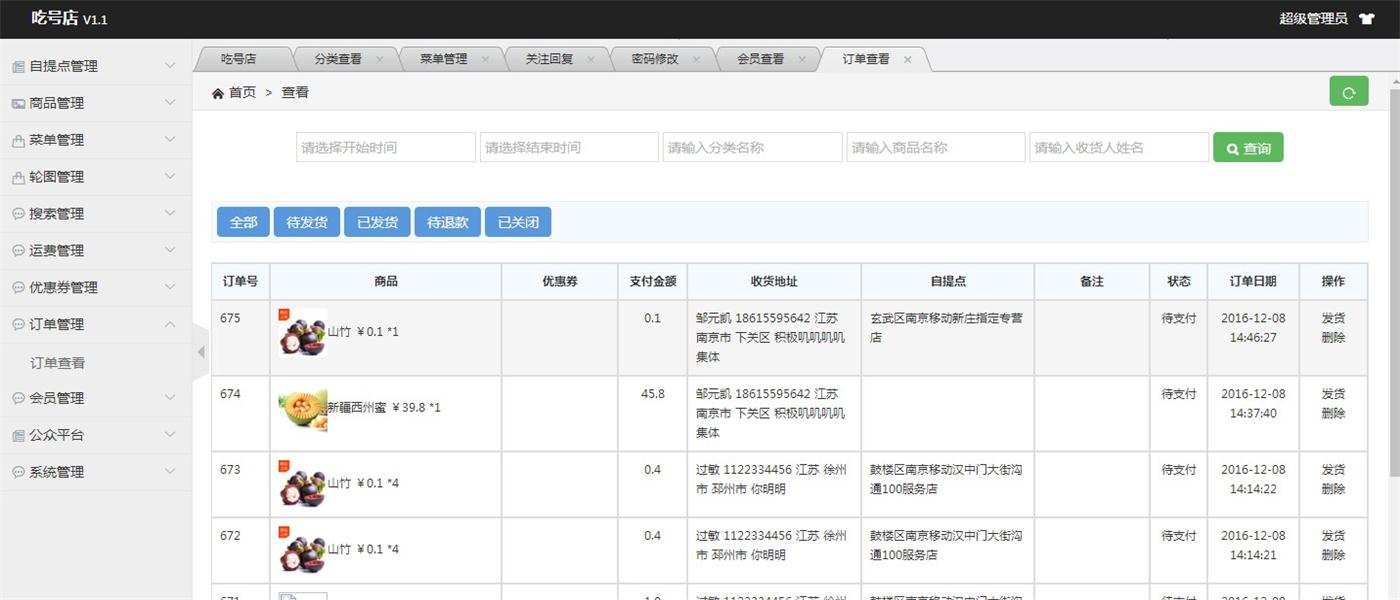The width and height of the screenshot is (1400, 600).
Task: Click the home icon in breadcrumb
Action: tap(218, 93)
